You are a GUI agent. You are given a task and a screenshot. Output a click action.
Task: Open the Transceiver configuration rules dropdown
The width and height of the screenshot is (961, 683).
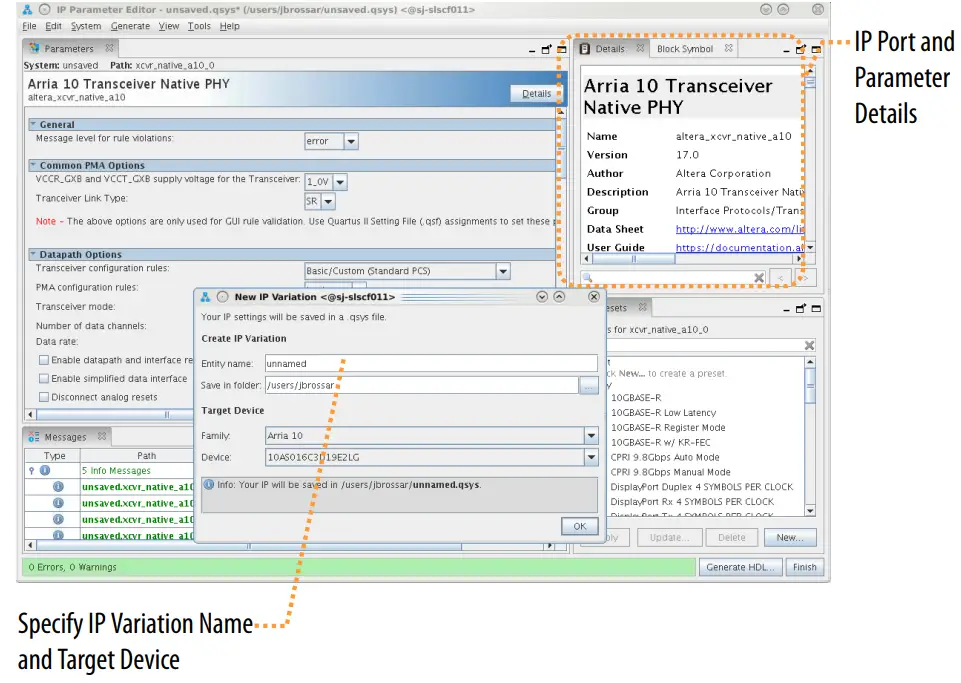(504, 270)
